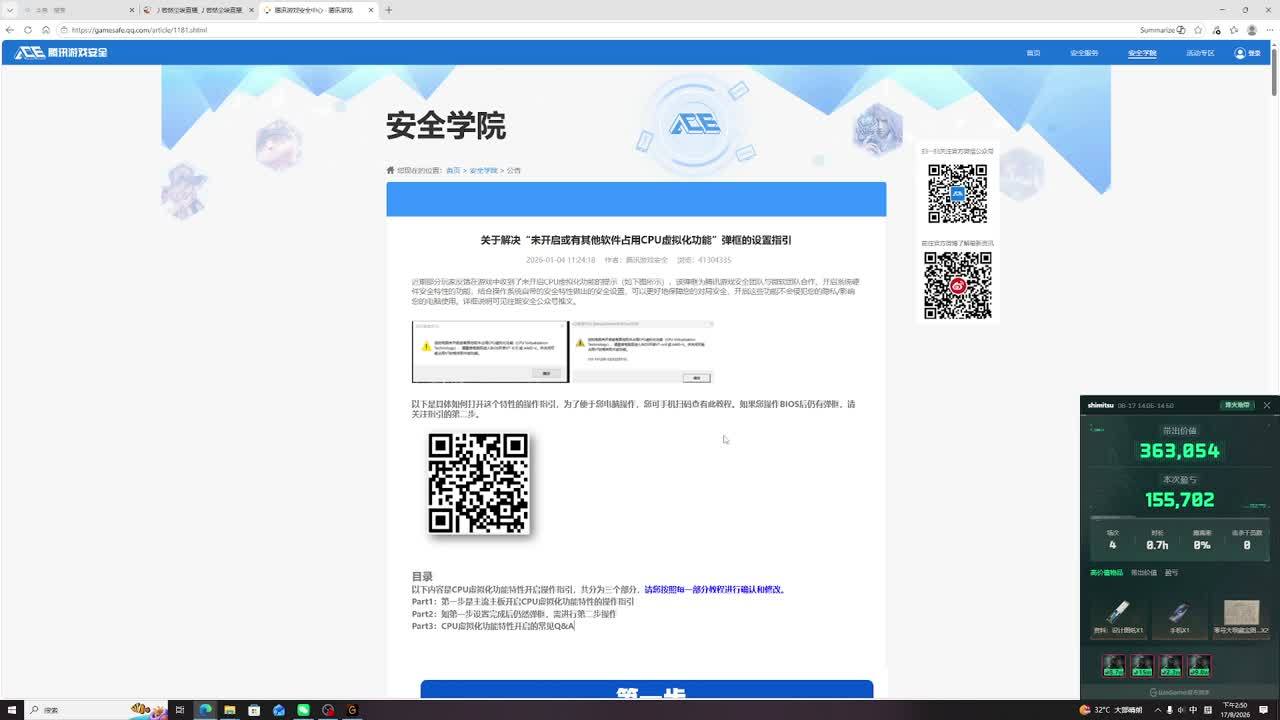
Task: Open the browser home page icon
Action: click(x=46, y=30)
